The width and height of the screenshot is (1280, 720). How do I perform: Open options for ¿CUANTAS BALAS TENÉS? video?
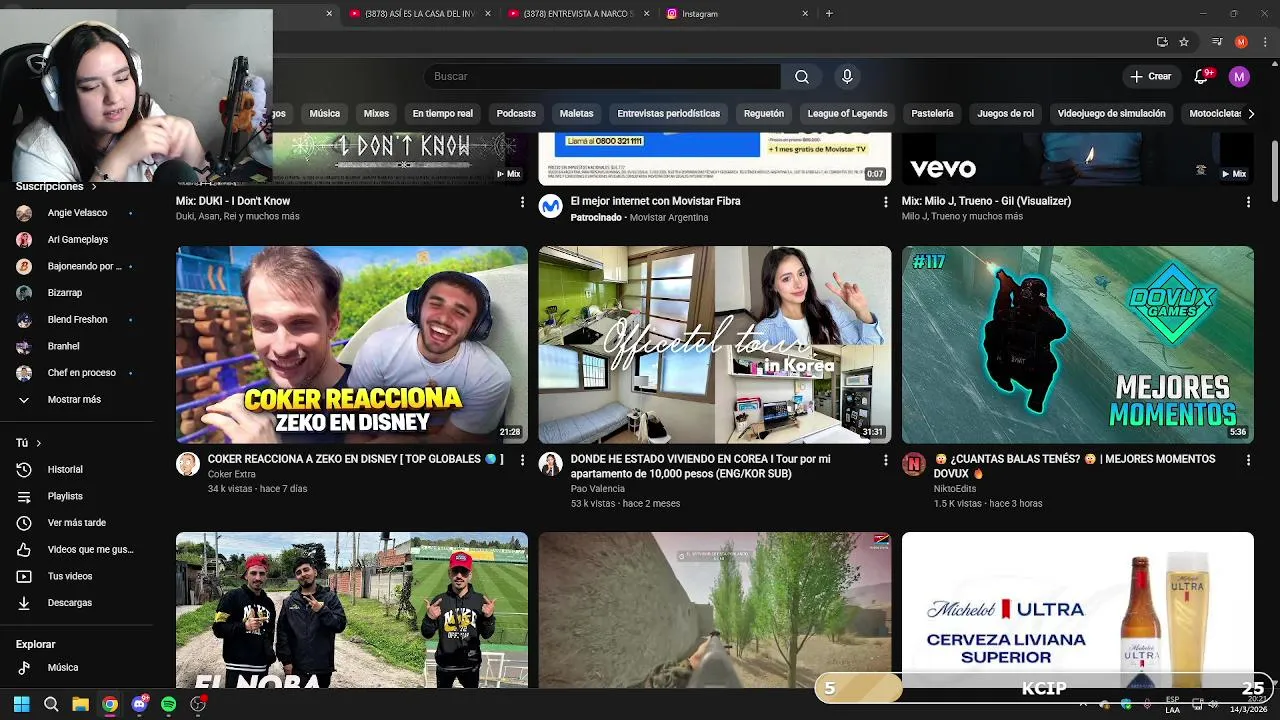point(1248,460)
